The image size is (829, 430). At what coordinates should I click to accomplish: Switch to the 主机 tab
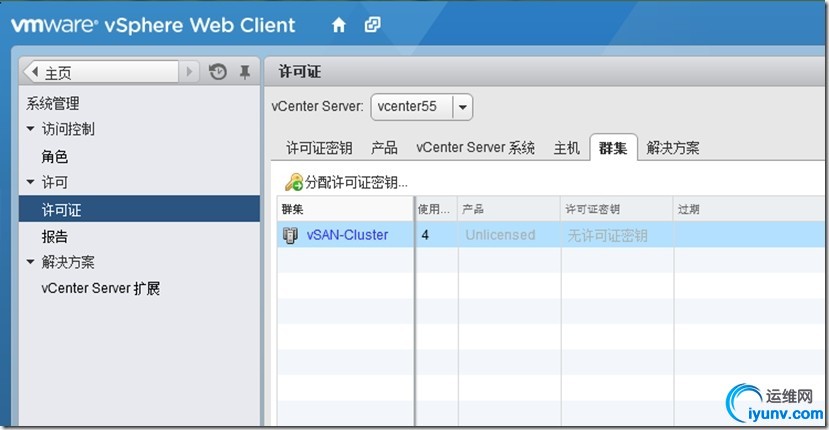tap(566, 148)
